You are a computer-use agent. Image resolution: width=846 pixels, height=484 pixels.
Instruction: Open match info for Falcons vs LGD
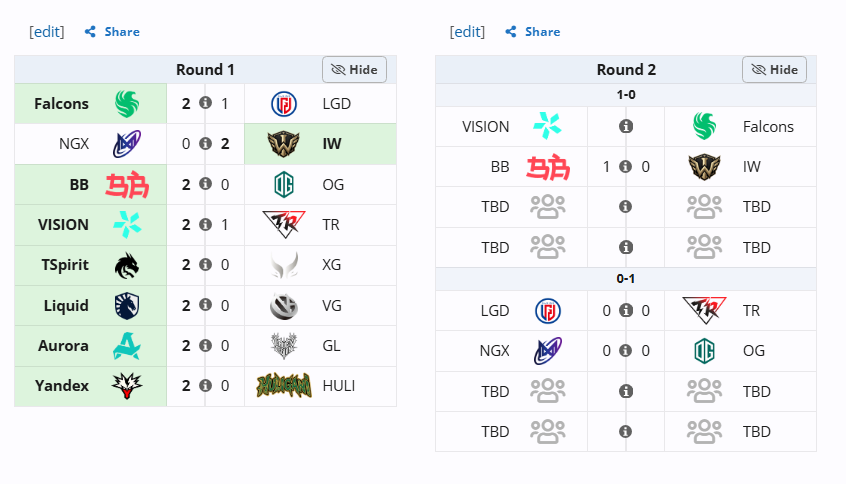point(205,103)
